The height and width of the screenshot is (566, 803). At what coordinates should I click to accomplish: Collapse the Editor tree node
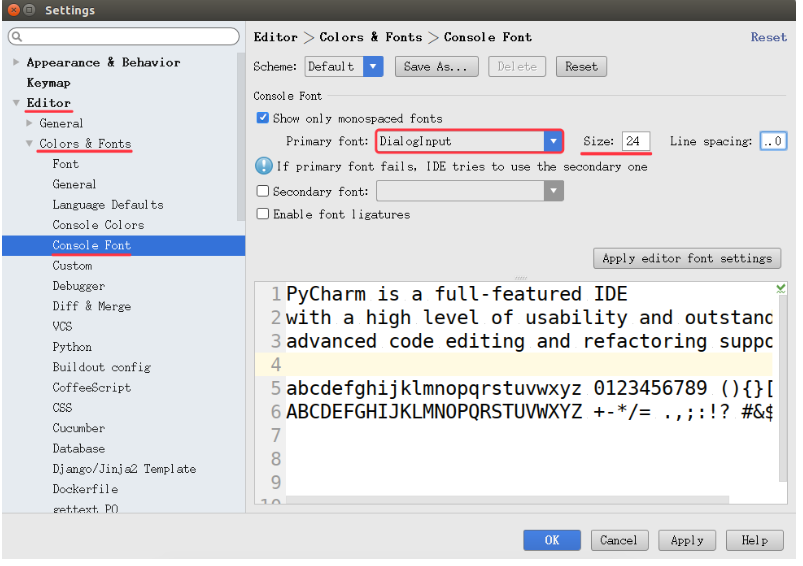[16, 102]
